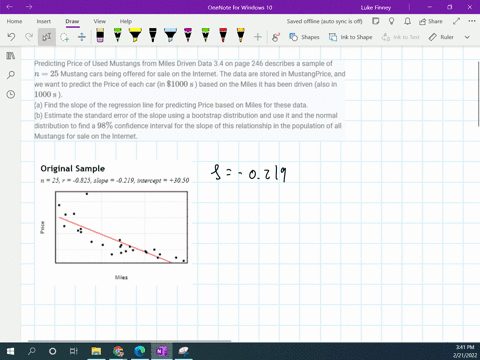This screenshot has height=360, width=480.
Task: Open the View tab
Action: point(99,21)
